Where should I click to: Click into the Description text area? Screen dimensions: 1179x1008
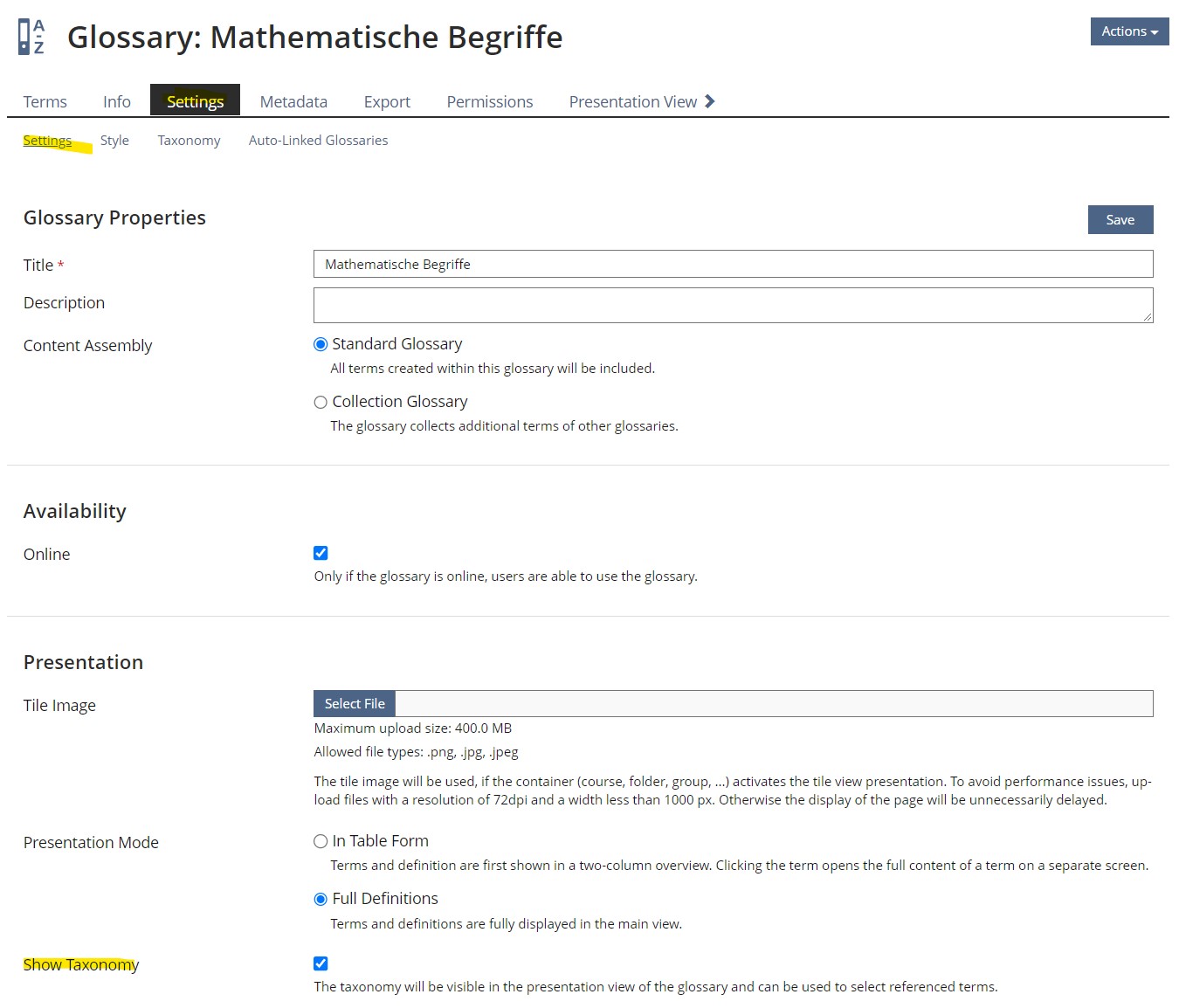pyautogui.click(x=732, y=305)
